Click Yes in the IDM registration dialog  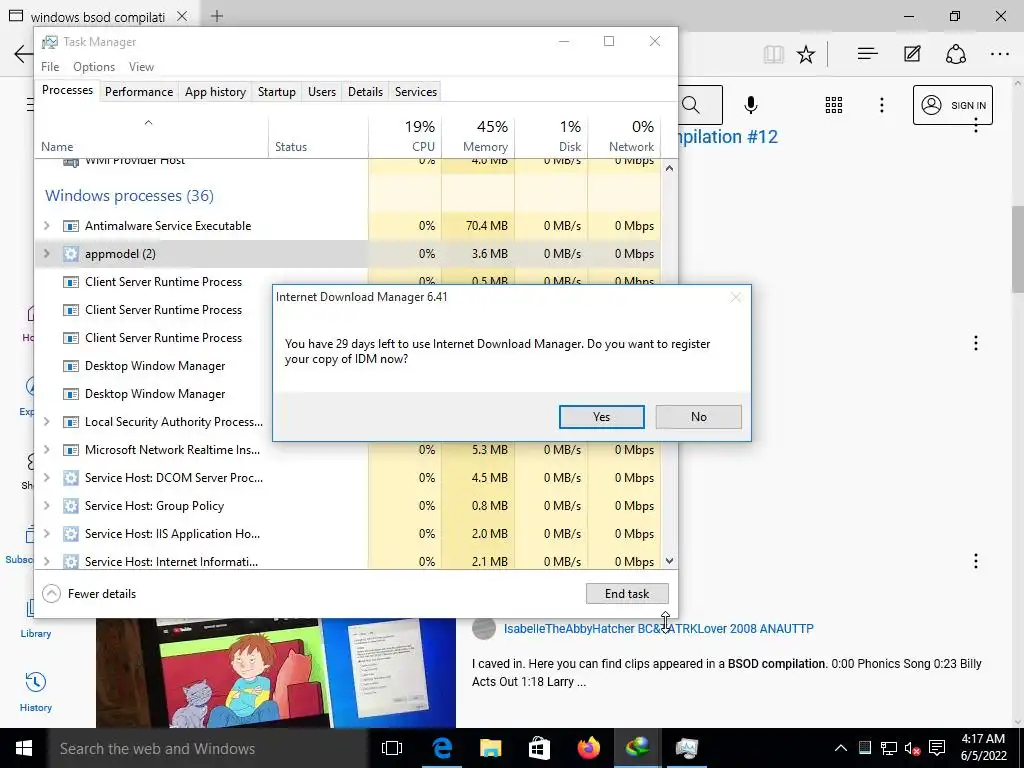tap(601, 417)
